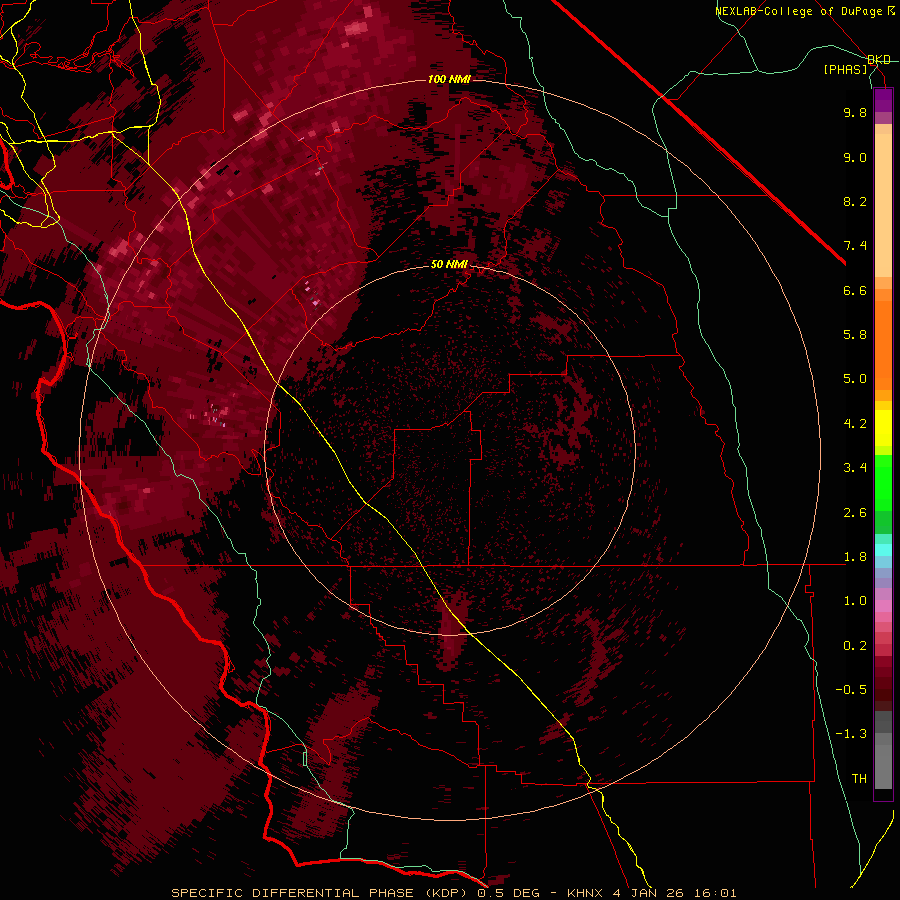The image size is (900, 900).
Task: Click the 9.0 value on the color scale
Action: 855,157
